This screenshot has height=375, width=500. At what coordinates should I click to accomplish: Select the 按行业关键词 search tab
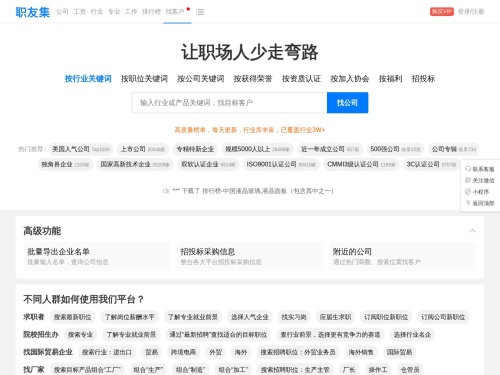[88, 79]
